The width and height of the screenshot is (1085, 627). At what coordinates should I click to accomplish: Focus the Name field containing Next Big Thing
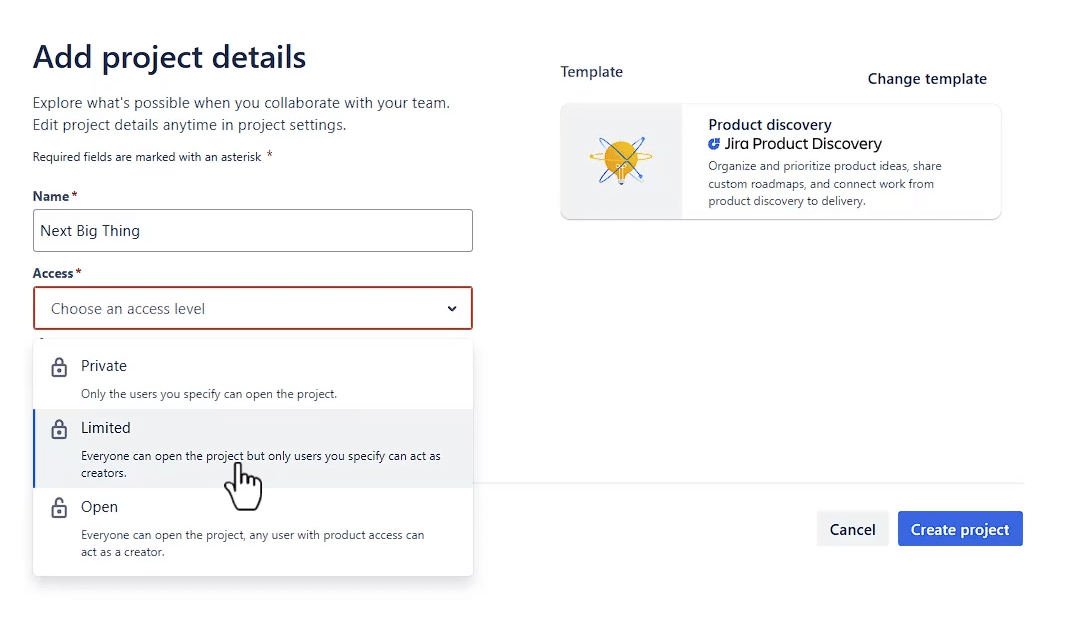tap(253, 230)
